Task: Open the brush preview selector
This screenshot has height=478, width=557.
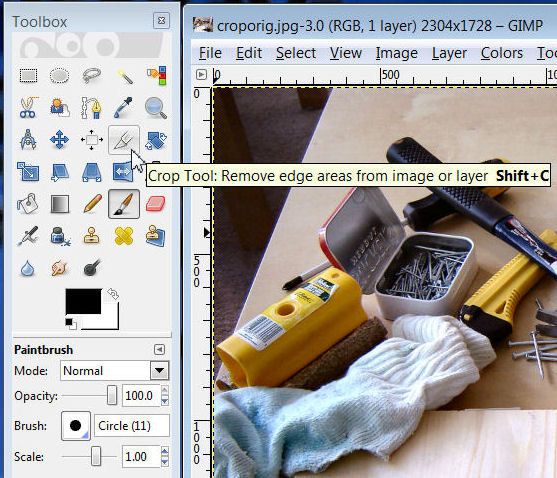Action: tap(76, 426)
